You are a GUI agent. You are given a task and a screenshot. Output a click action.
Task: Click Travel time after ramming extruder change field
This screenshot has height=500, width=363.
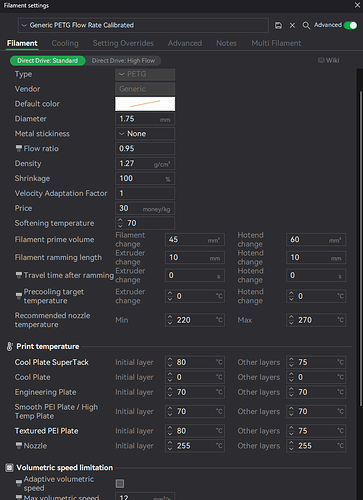(x=195, y=275)
